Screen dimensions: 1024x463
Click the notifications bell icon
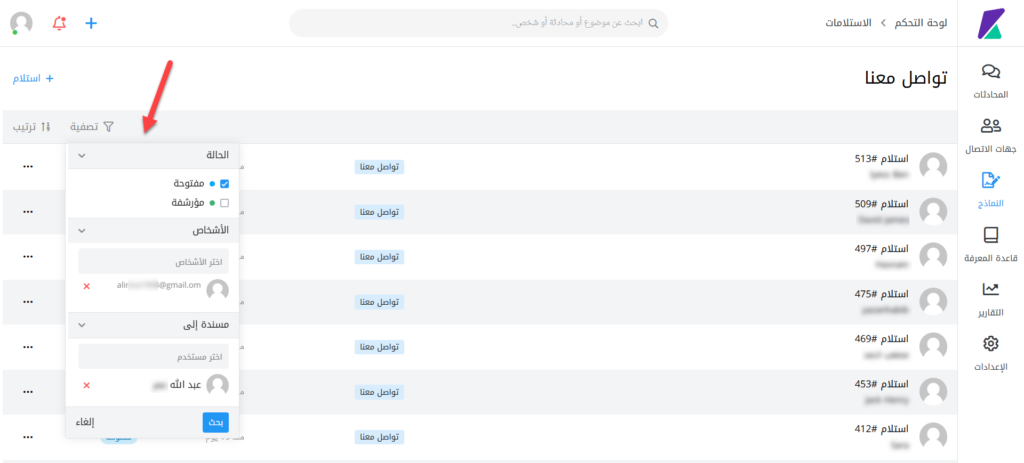click(59, 23)
